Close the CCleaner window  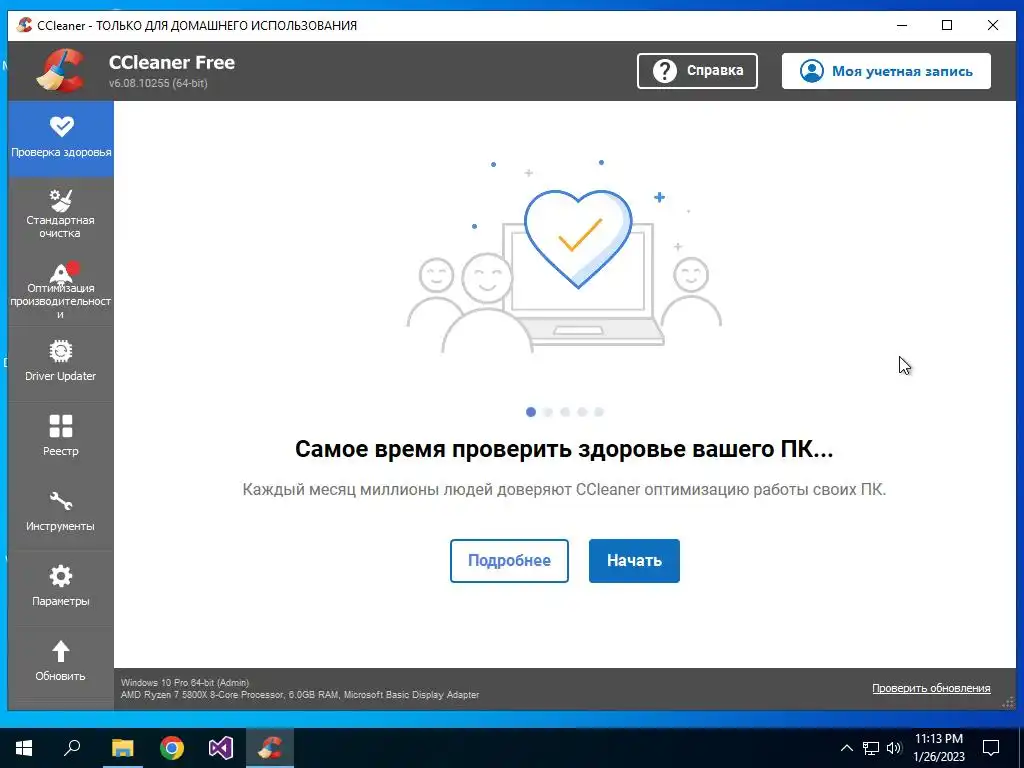tap(993, 25)
